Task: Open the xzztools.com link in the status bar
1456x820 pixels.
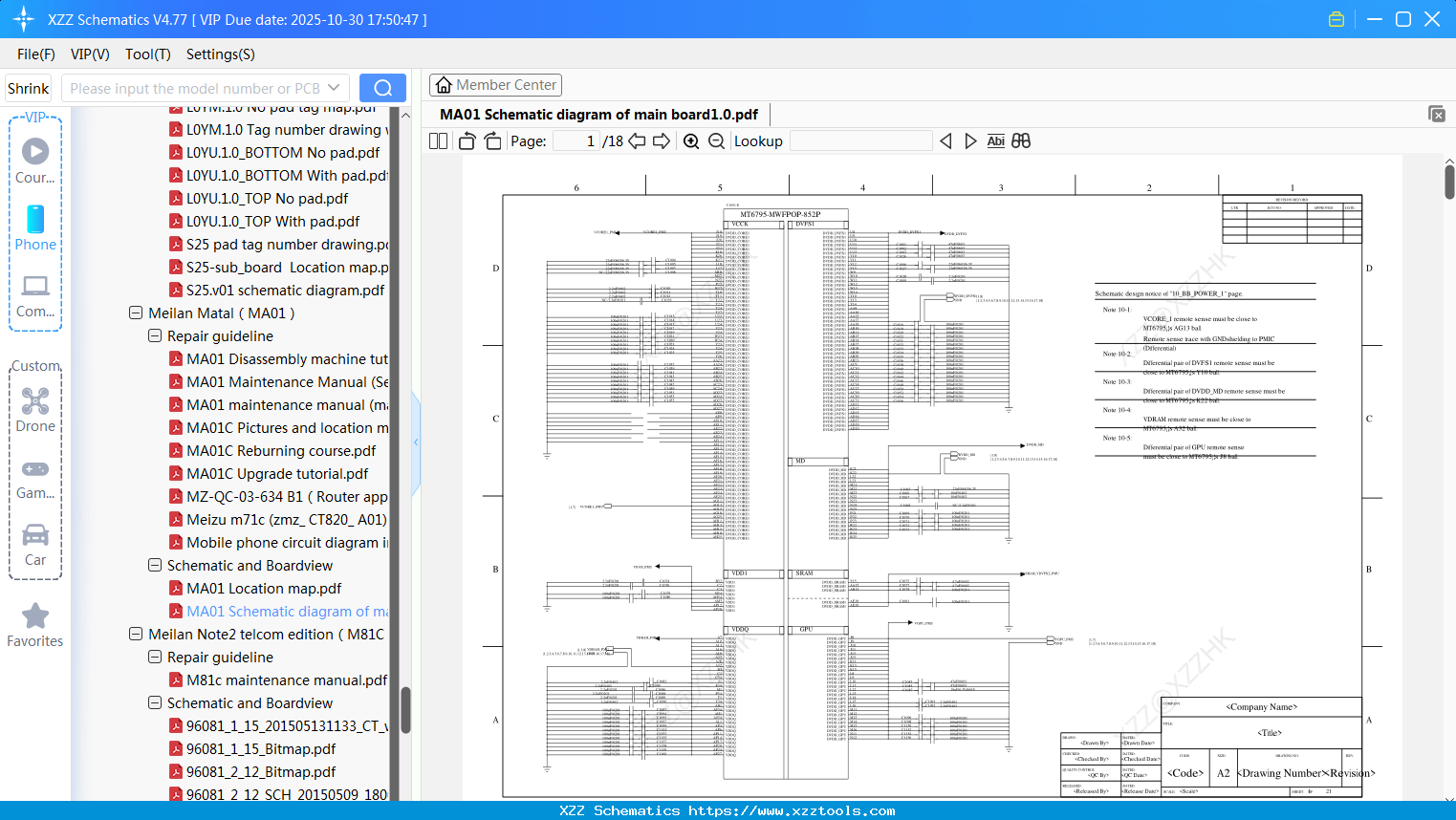Action: click(793, 810)
